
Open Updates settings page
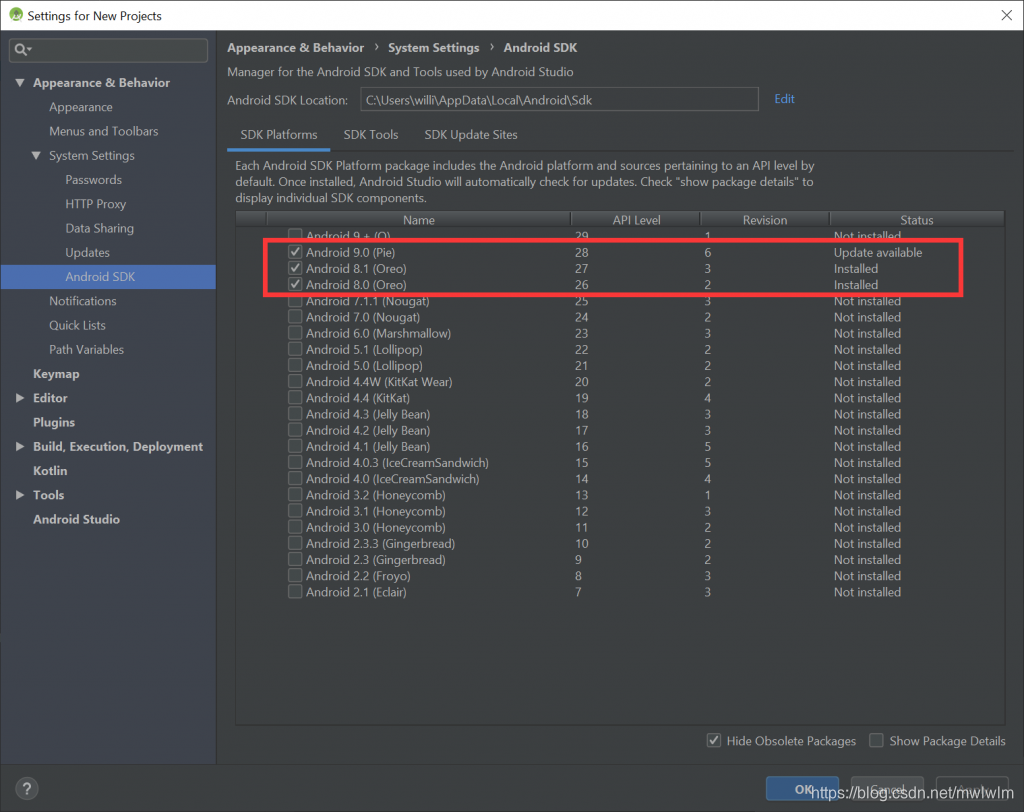click(x=88, y=252)
